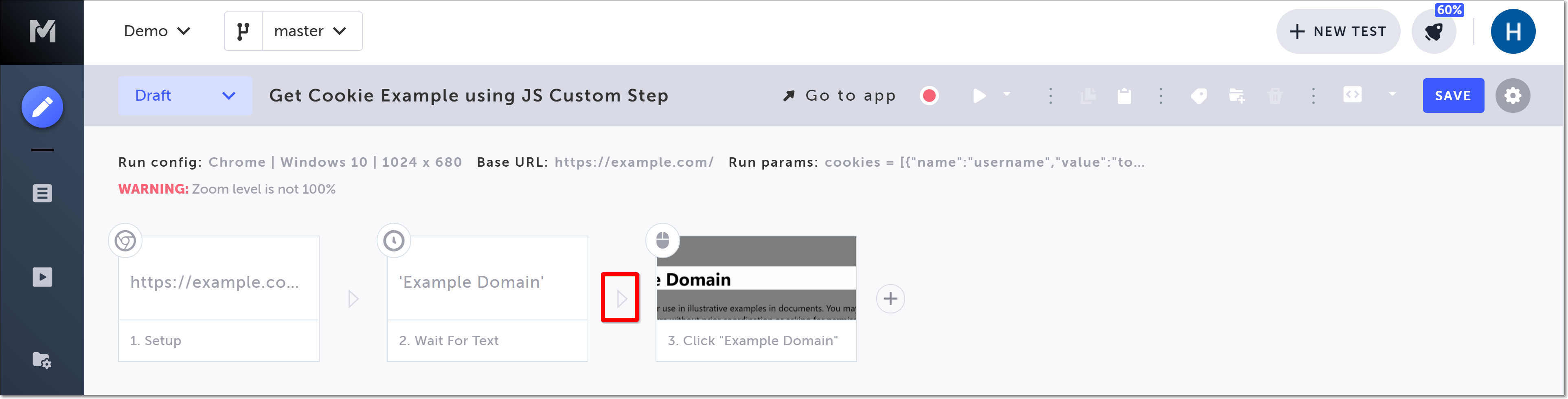Viewport: 1568px width, 399px height.
Task: Open the runs icon in sidebar
Action: (42, 277)
